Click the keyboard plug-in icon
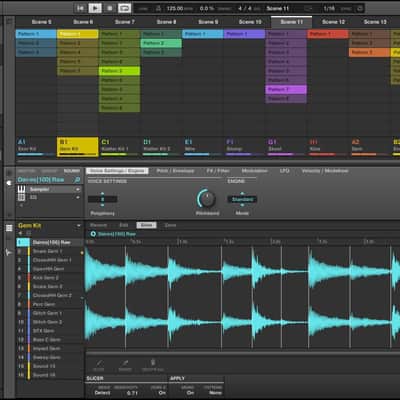Screen dimensions: 400x400 click(x=21, y=189)
